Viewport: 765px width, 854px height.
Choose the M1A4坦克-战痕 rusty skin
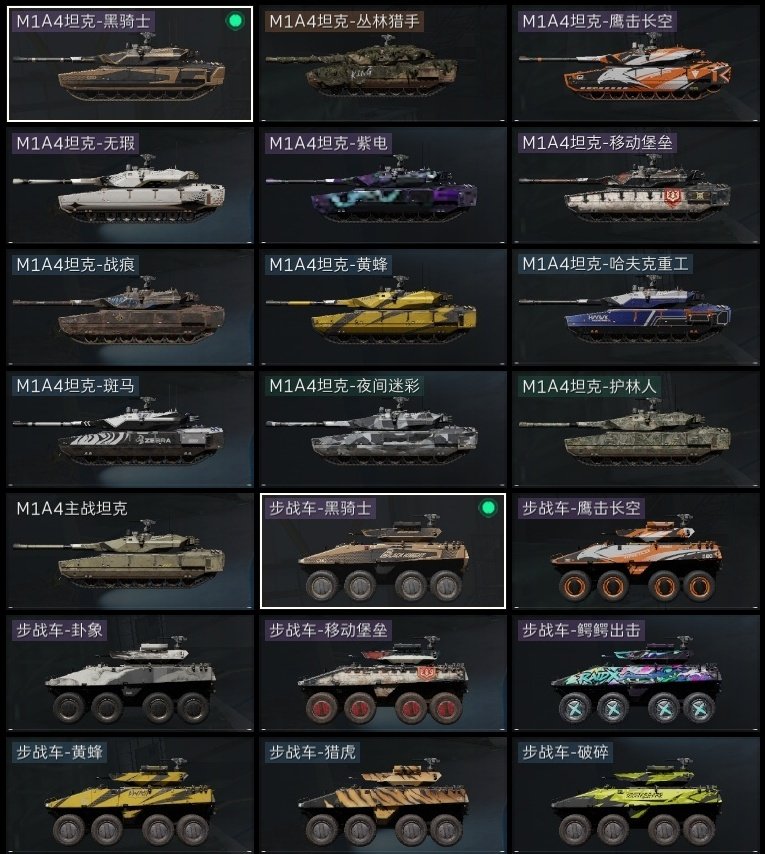tap(130, 307)
